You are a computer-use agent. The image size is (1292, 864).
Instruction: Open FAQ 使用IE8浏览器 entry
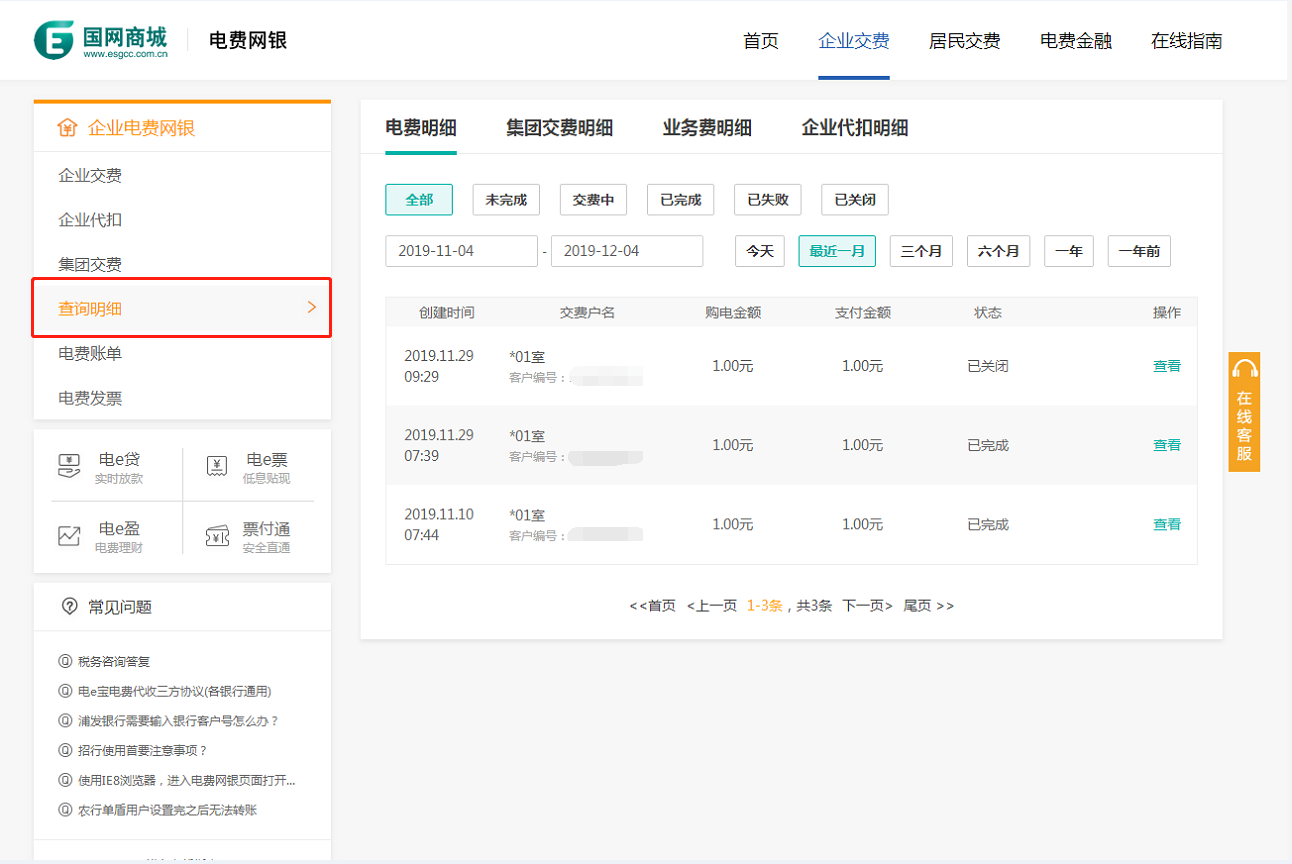[187, 780]
